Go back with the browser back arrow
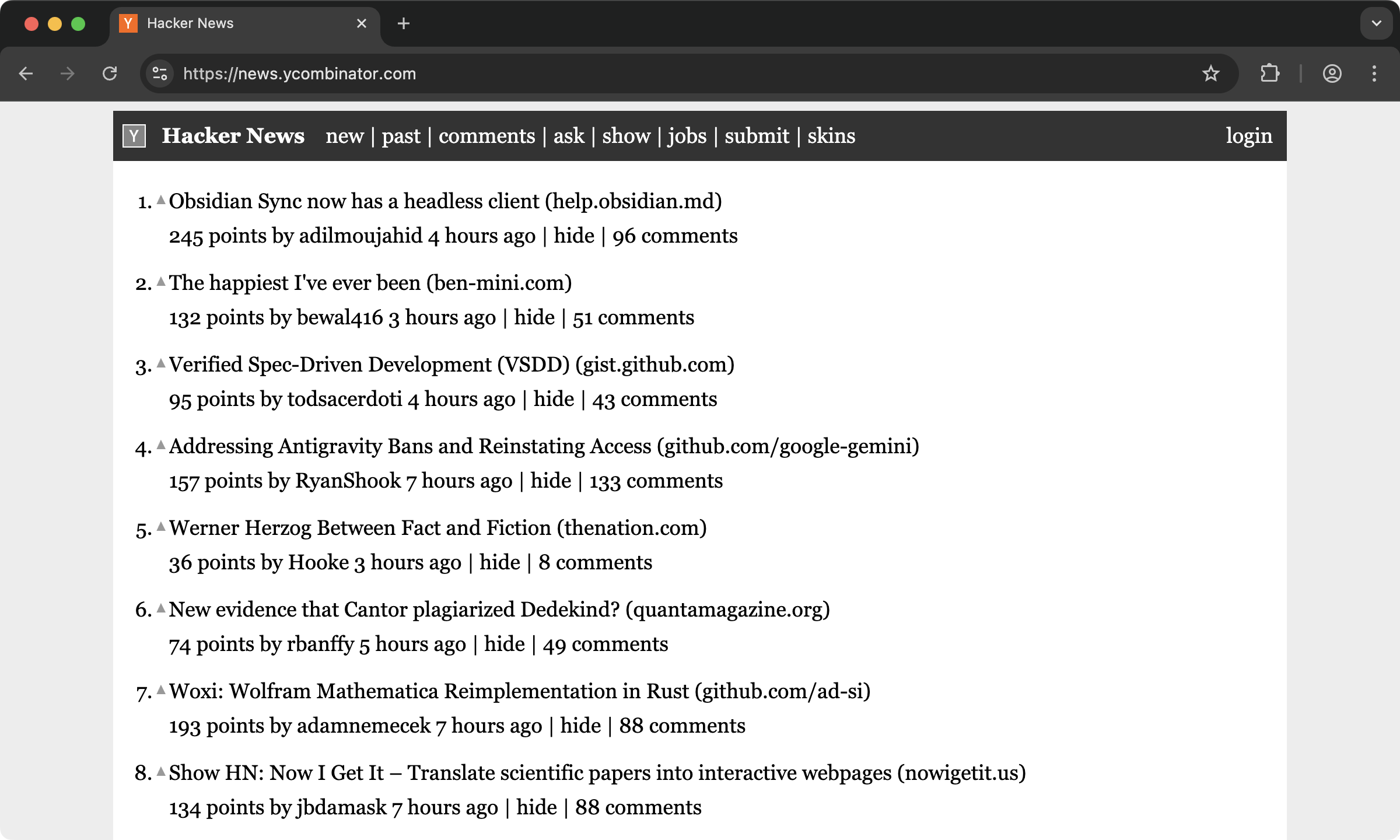The height and width of the screenshot is (840, 1400). coord(26,73)
